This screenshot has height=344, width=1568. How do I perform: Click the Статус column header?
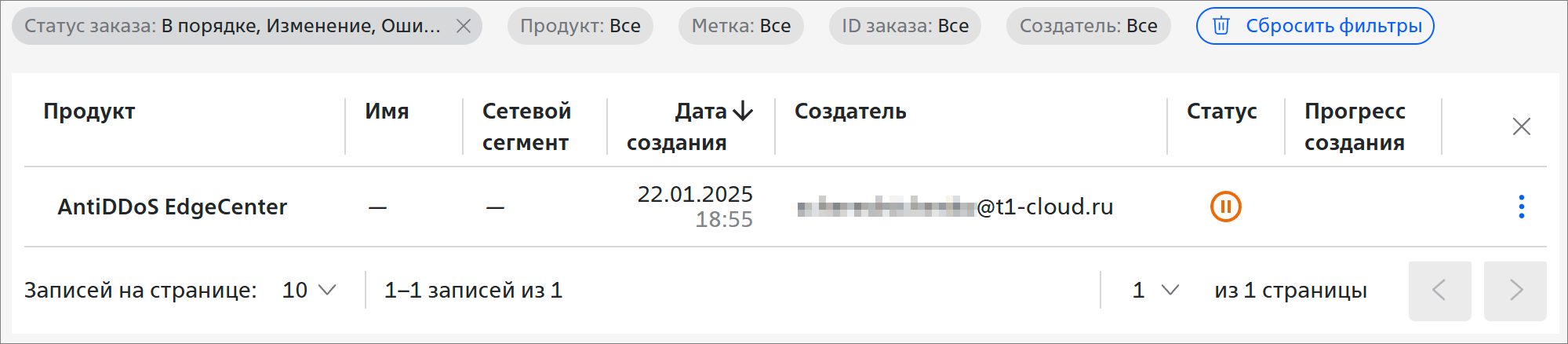pos(1221,112)
